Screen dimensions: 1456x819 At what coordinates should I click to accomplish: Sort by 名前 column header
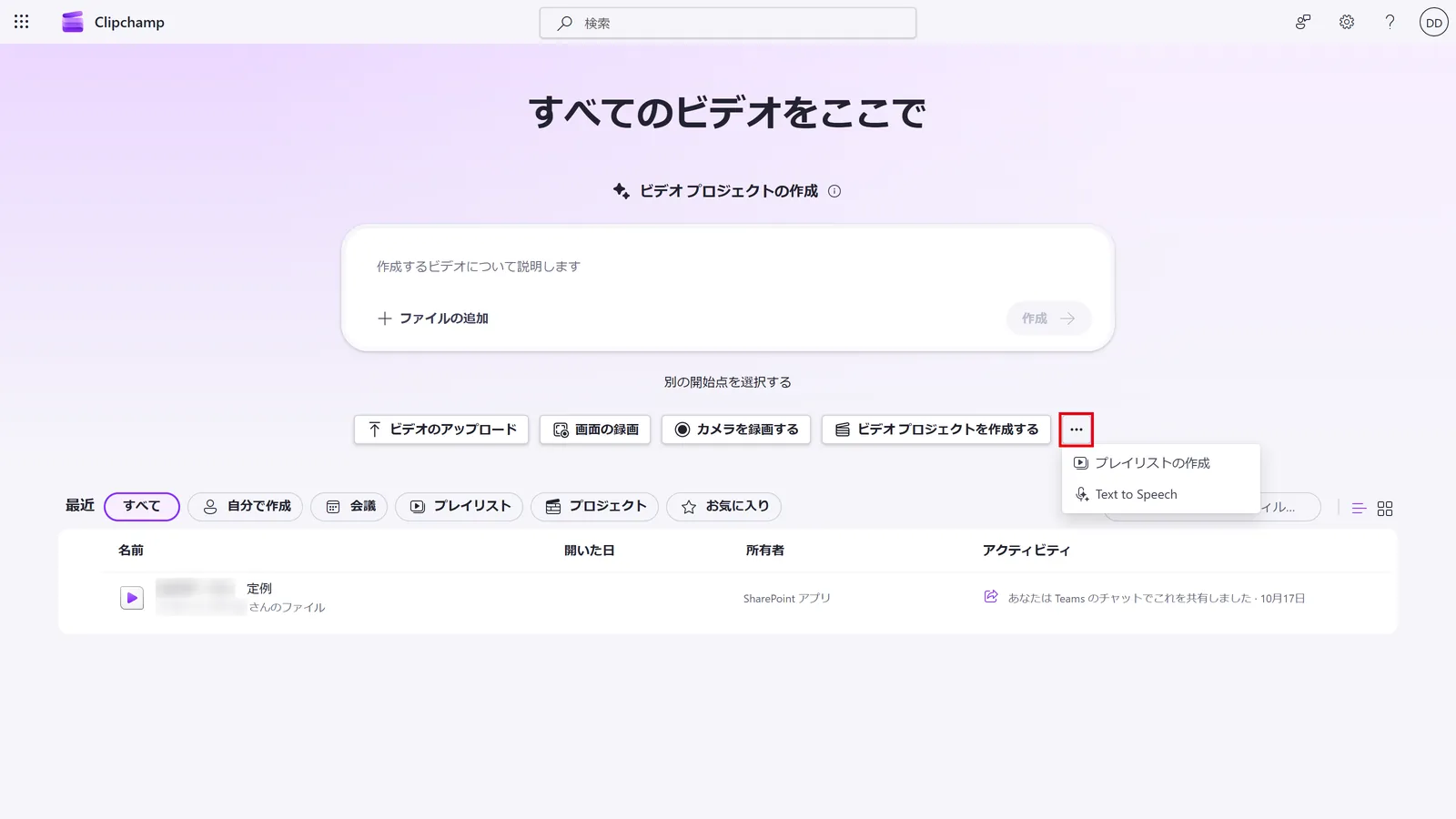131,551
